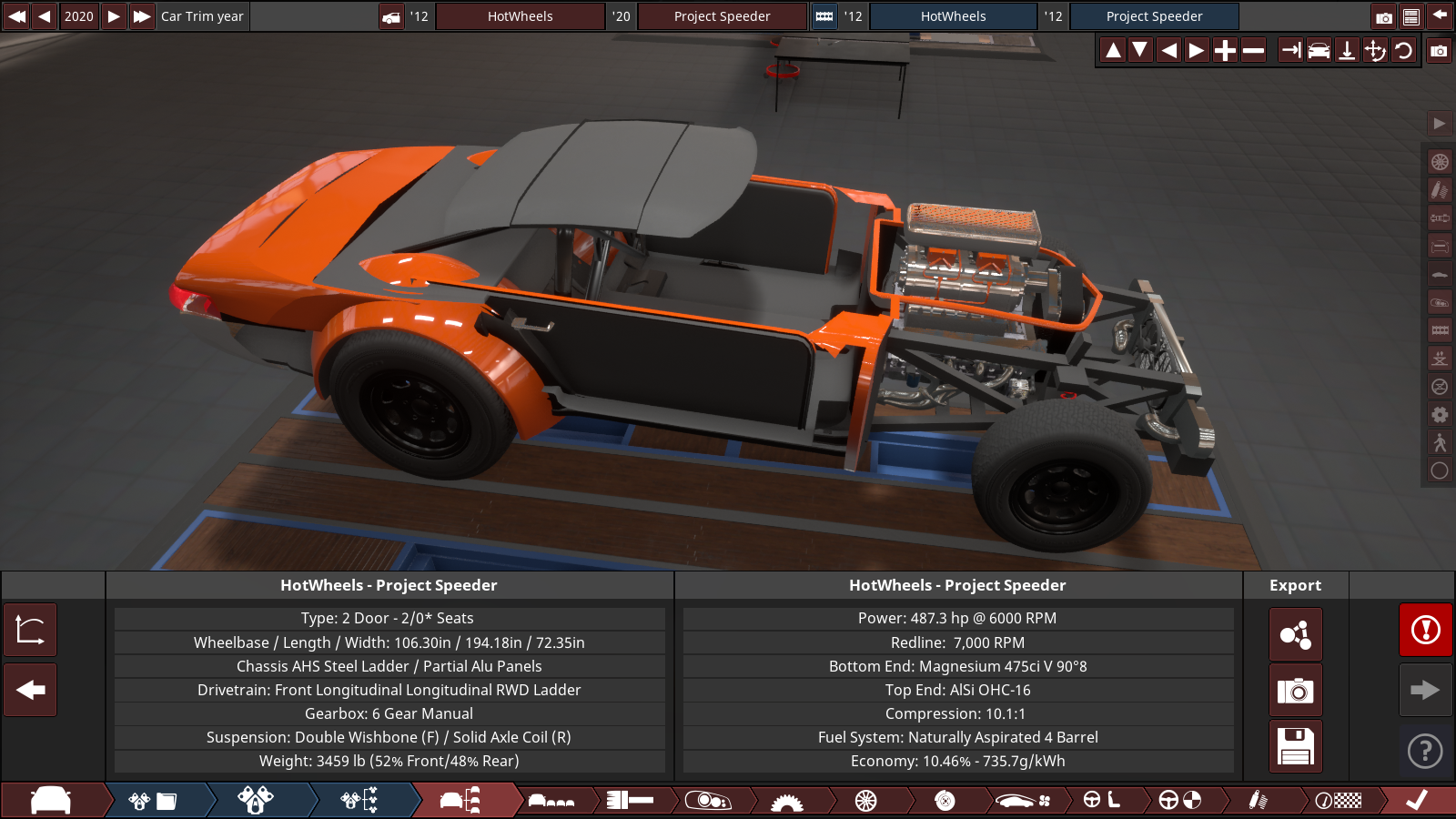Image resolution: width=1456 pixels, height=819 pixels.
Task: Open the gearbox cog tab
Action: tap(786, 801)
